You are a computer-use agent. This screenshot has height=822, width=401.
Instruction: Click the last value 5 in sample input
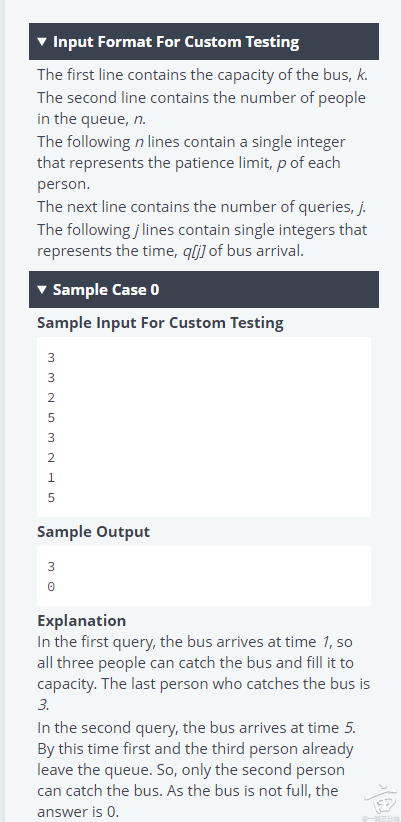click(x=51, y=497)
